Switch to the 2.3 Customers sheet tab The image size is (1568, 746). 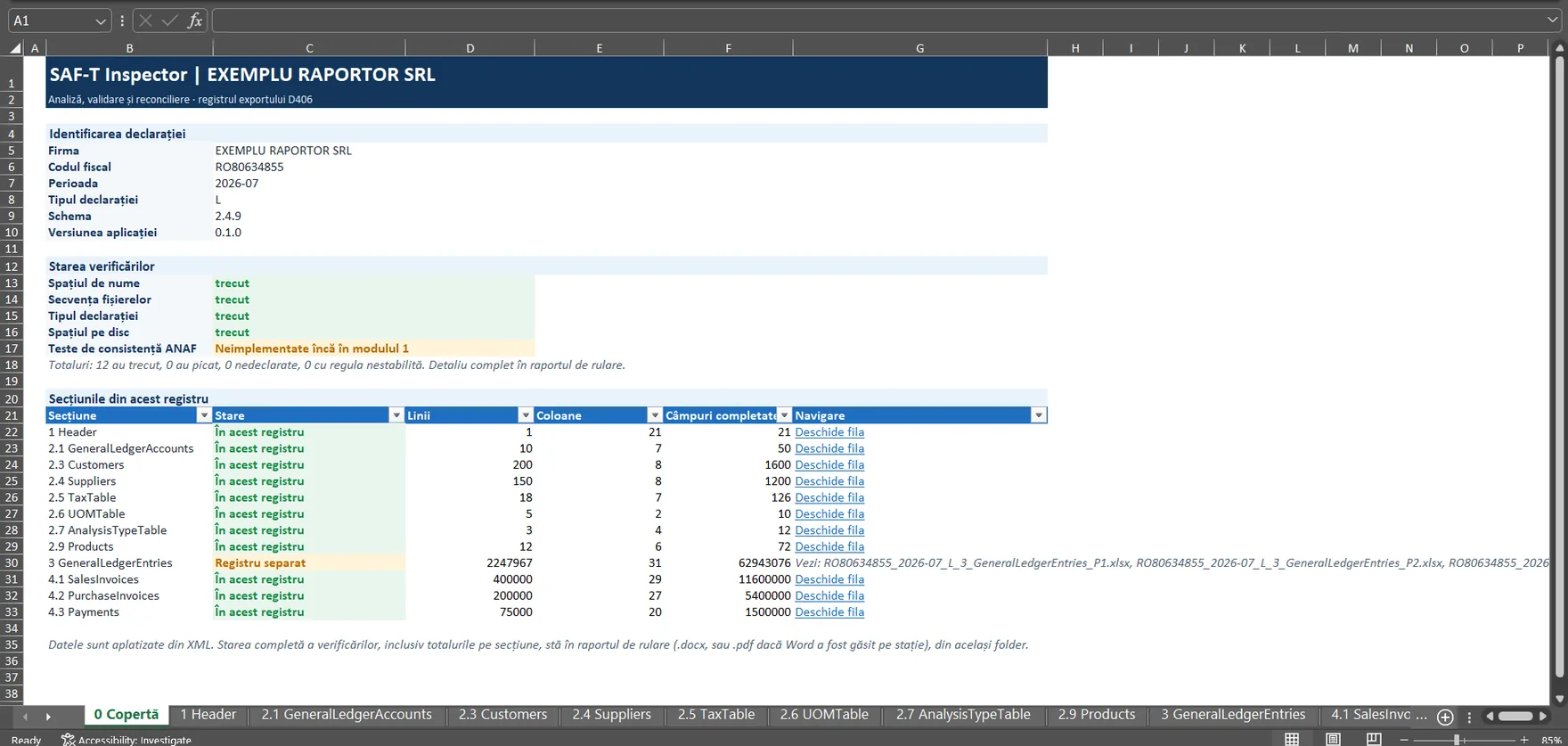click(x=502, y=715)
